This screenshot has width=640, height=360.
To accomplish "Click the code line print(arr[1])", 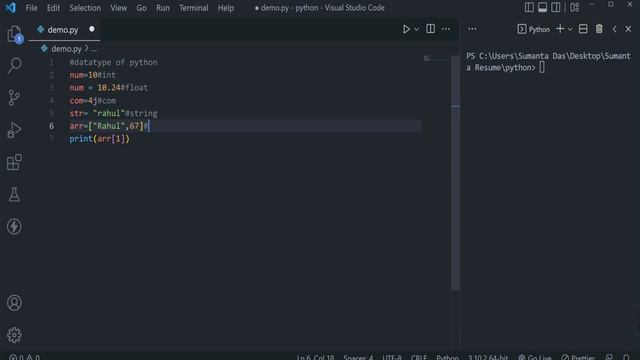I will click(x=99, y=139).
